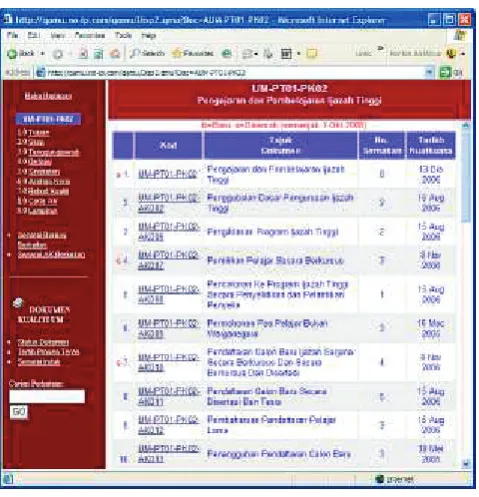Screen dimensions: 479x497
Task: Expand the Address bar dropdown list
Action: click(430, 72)
